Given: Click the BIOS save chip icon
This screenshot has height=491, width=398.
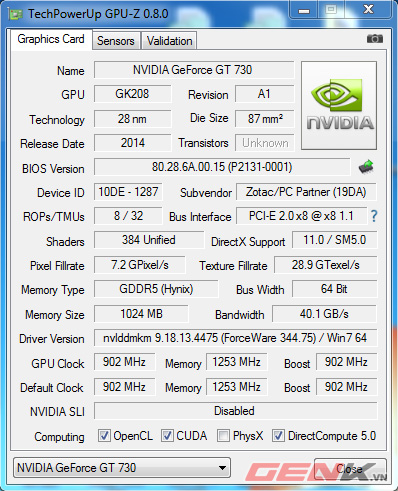Looking at the screenshot, I should pos(366,167).
